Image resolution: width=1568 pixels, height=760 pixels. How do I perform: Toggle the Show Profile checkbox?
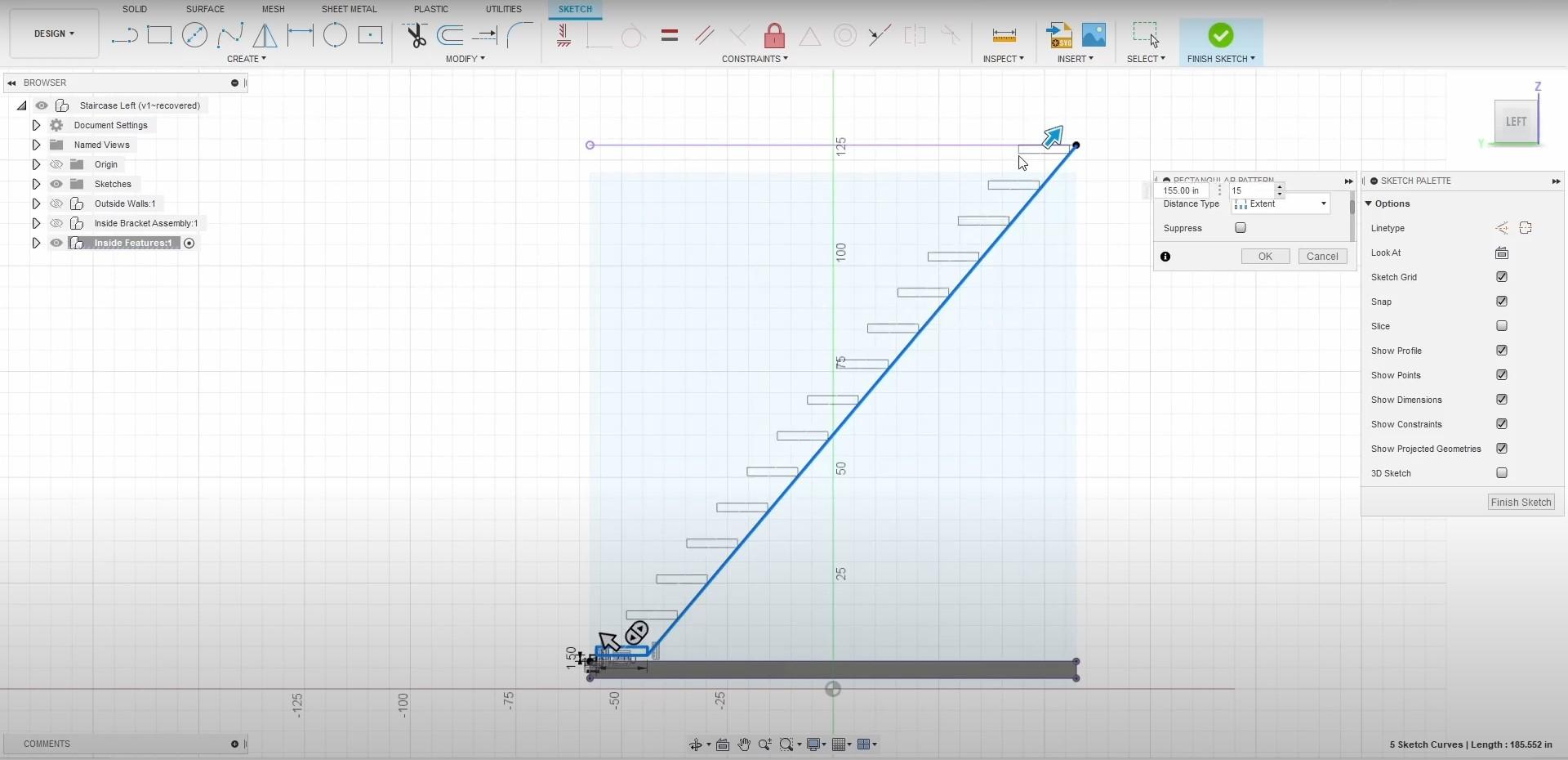[x=1502, y=351]
